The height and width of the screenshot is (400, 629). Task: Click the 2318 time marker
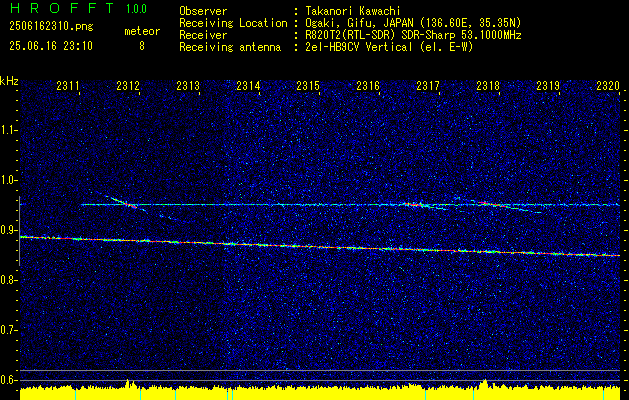(488, 85)
